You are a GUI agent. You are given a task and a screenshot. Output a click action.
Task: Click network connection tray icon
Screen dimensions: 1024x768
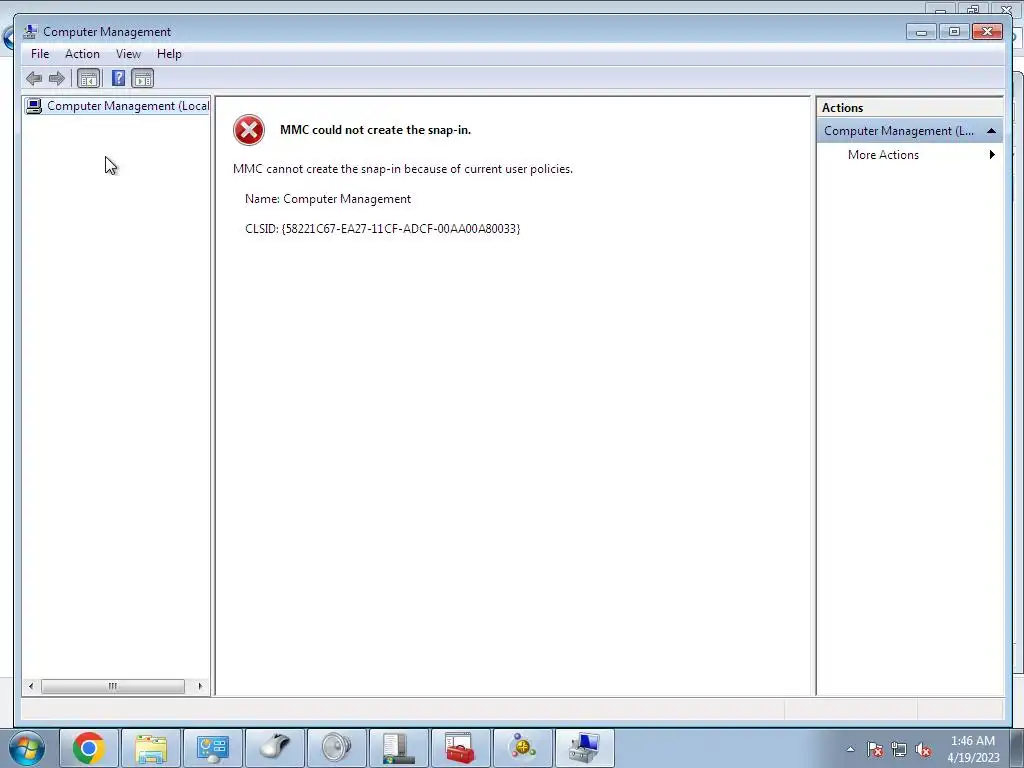[x=899, y=750]
